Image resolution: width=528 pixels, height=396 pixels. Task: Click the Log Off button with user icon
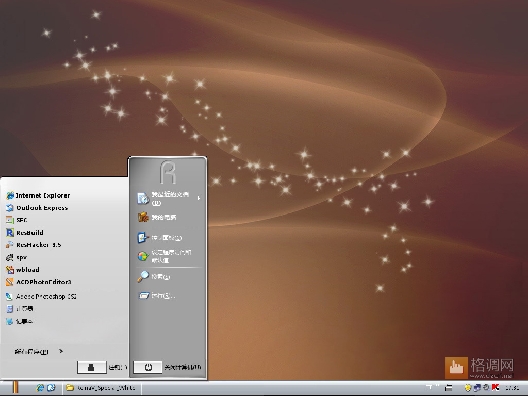92,367
